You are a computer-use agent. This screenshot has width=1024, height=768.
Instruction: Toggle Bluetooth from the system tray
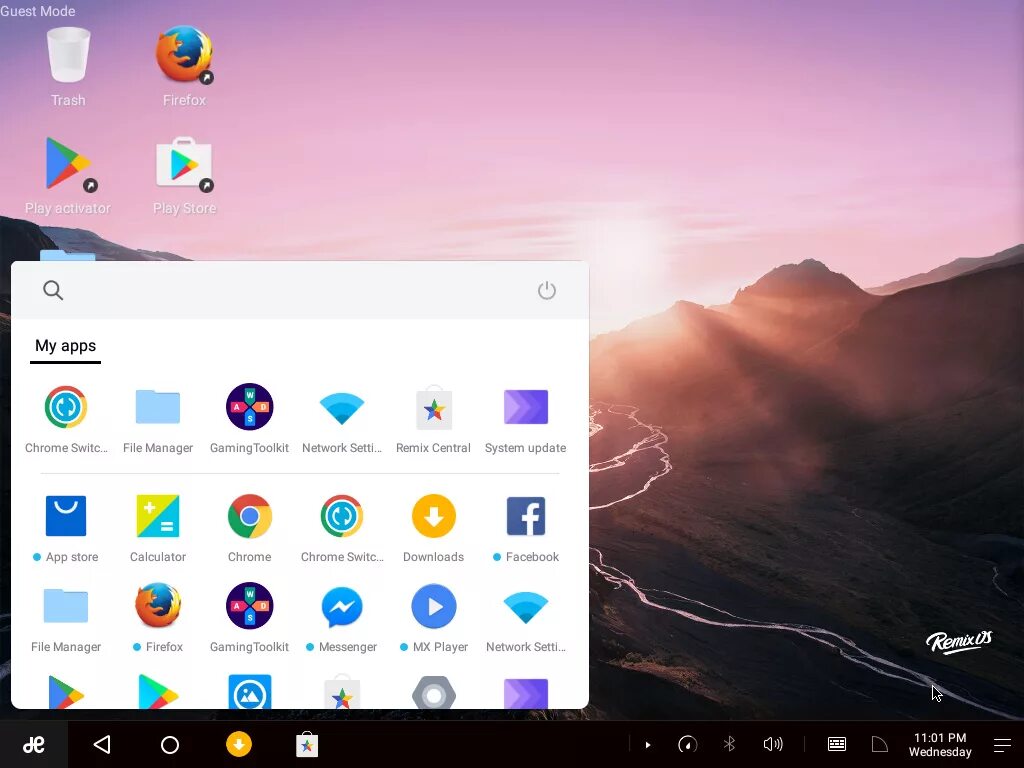[x=729, y=744]
